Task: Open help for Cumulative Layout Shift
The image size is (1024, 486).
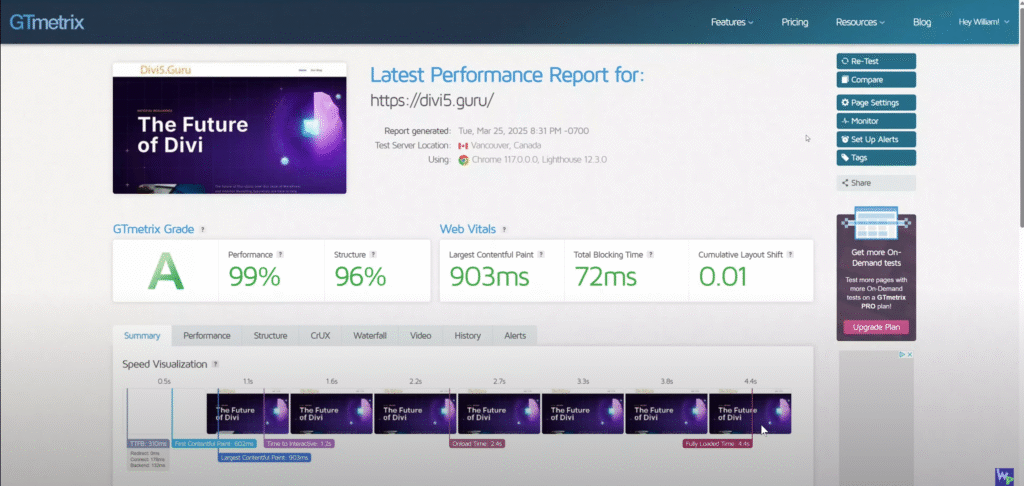Action: coord(790,255)
